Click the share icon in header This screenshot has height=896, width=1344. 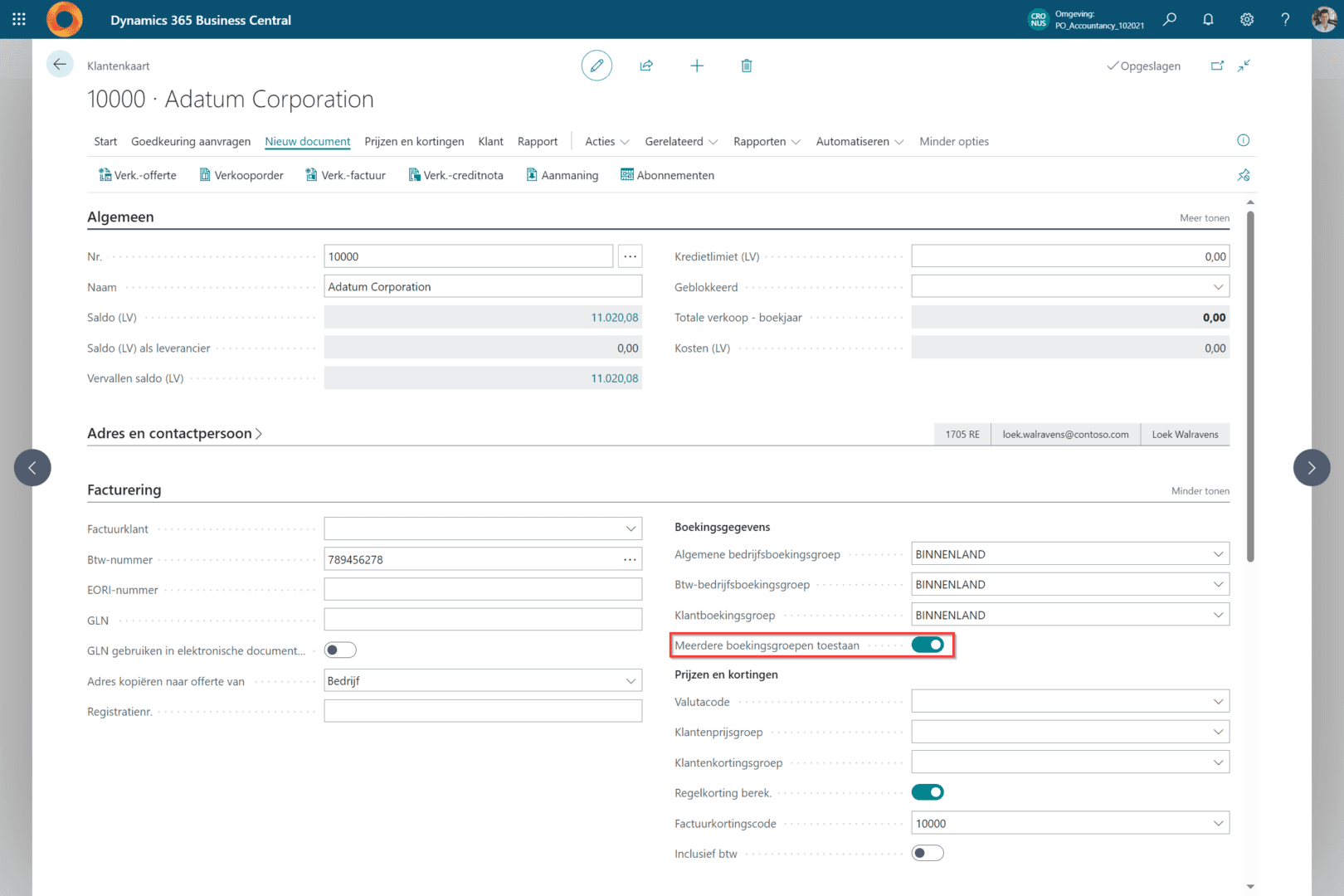(646, 66)
